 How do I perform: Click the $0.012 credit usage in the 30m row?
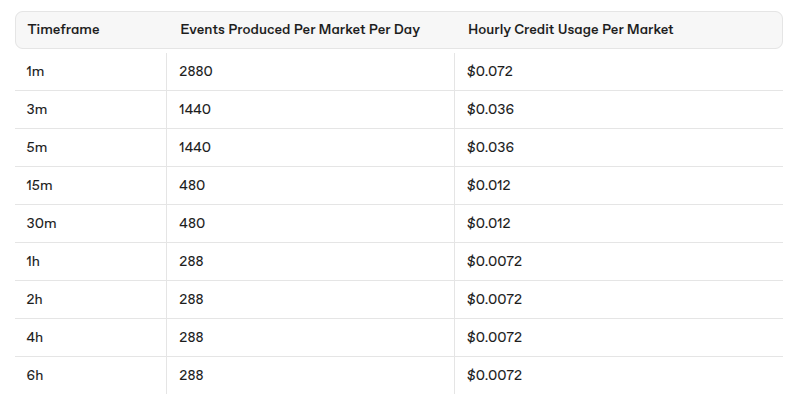point(489,224)
